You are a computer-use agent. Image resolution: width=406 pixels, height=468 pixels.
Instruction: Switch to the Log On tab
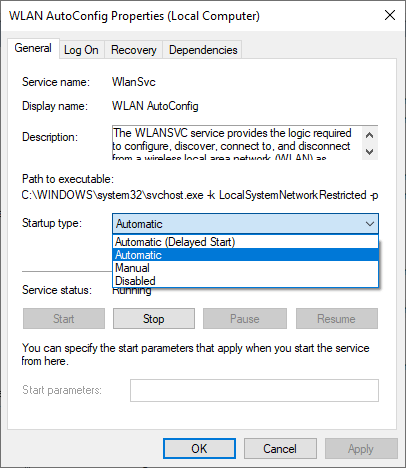[x=81, y=50]
